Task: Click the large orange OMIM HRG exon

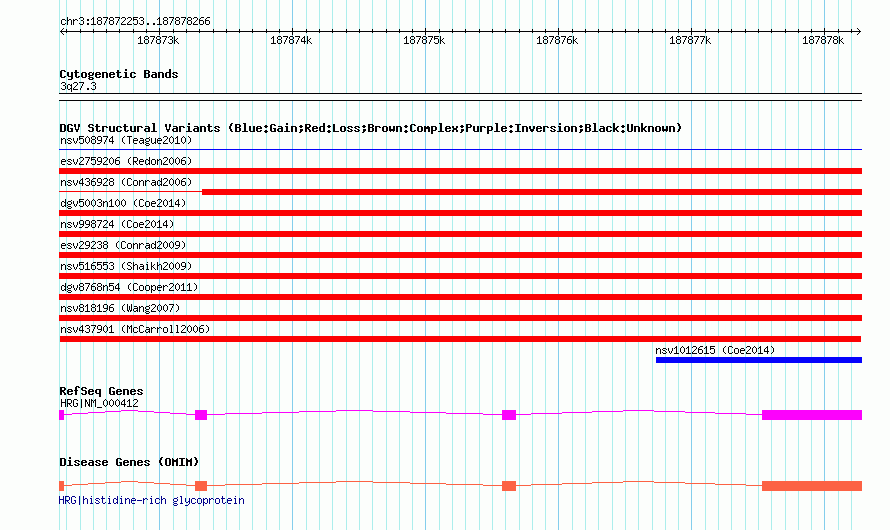Action: 812,486
